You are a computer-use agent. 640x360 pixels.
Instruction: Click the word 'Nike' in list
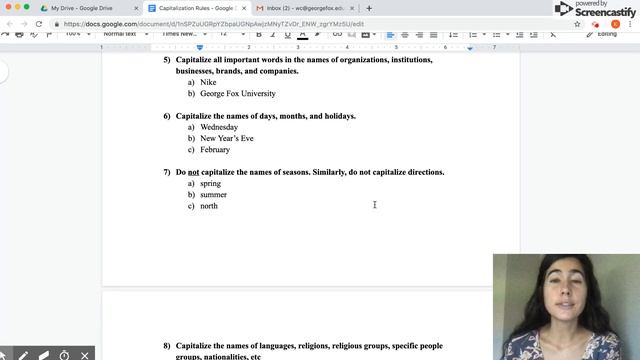(x=208, y=82)
